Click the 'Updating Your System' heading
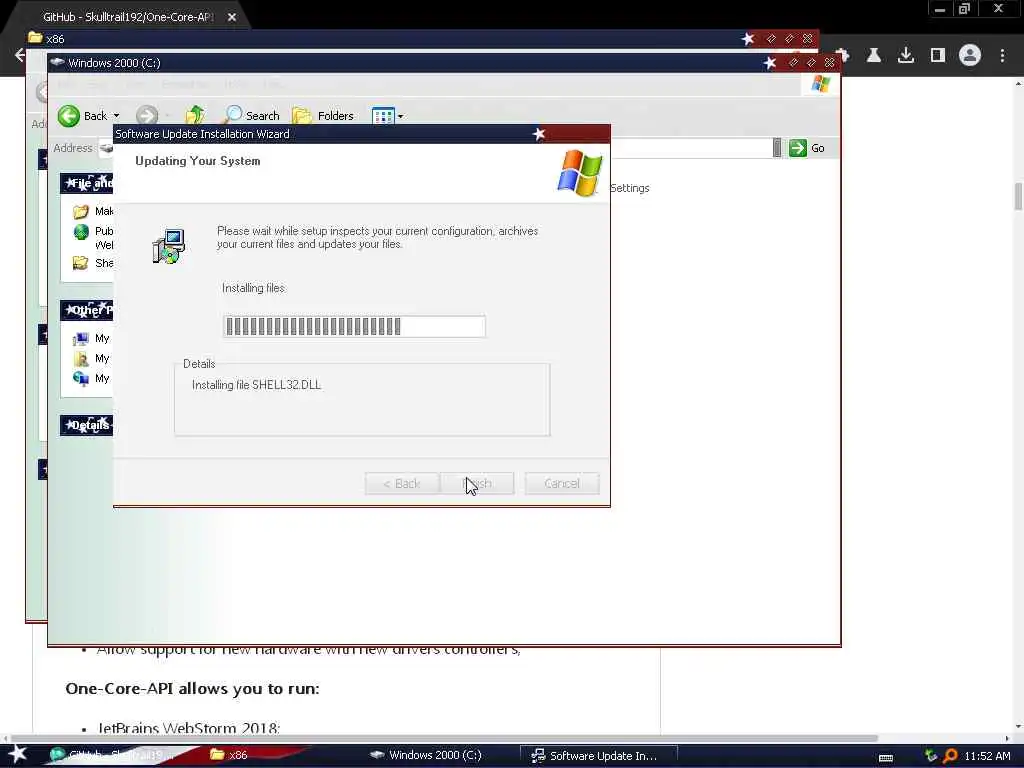The image size is (1024, 768). point(198,161)
